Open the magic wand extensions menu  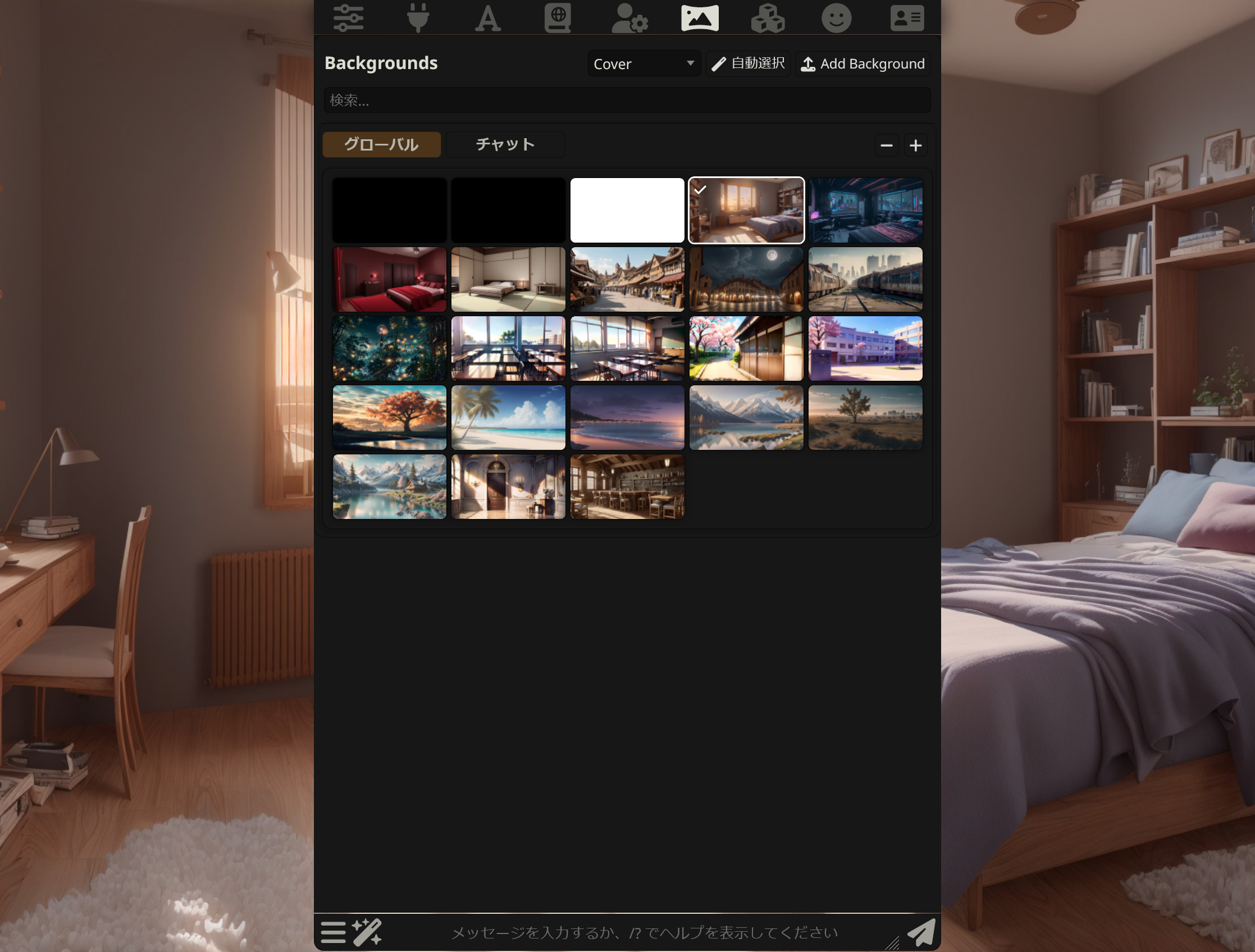[x=367, y=932]
